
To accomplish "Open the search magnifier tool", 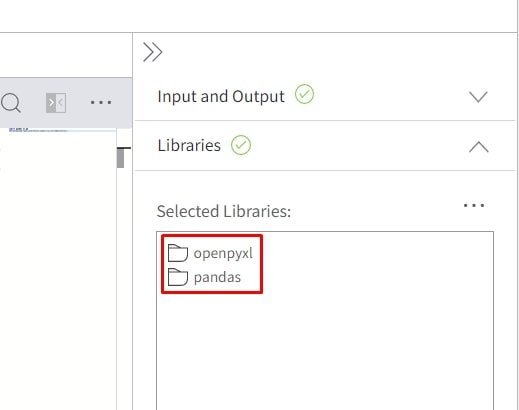I will point(11,103).
